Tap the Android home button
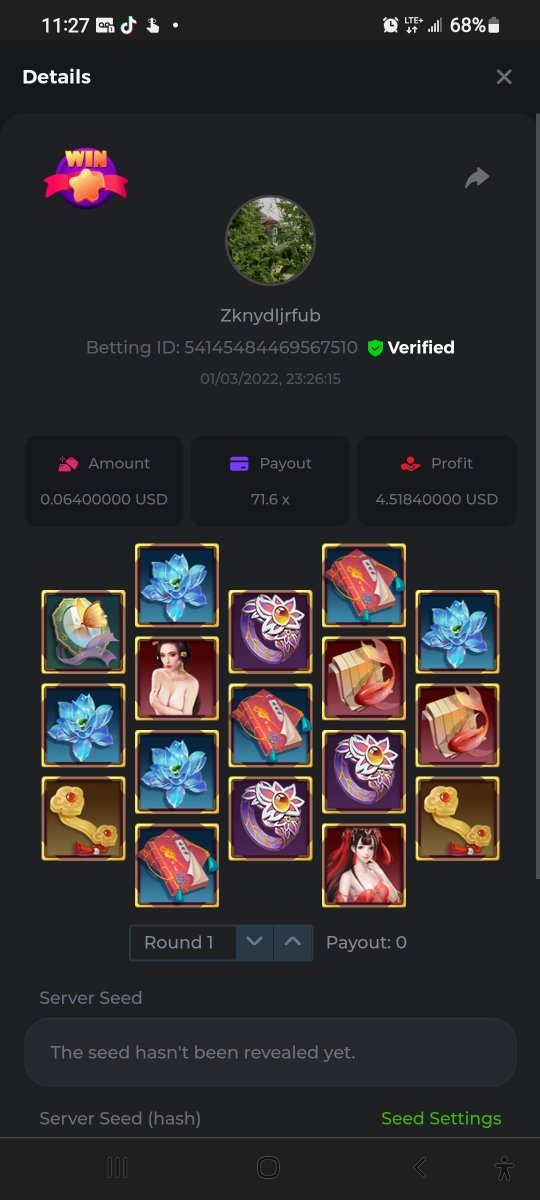The width and height of the screenshot is (540, 1200). [268, 1167]
